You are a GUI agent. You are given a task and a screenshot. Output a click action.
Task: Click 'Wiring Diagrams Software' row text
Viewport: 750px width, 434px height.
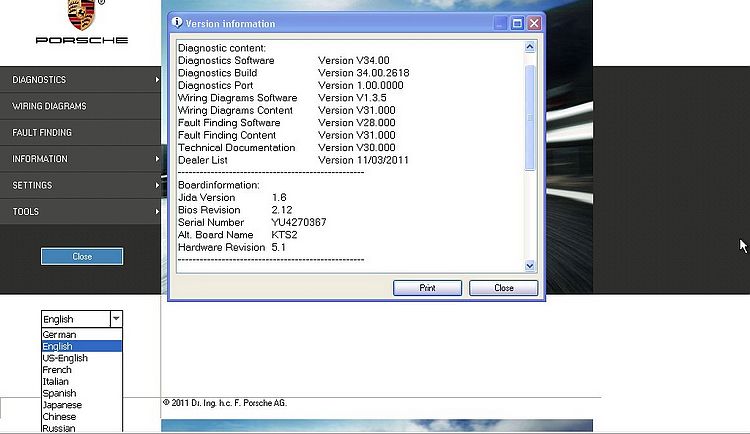click(238, 98)
